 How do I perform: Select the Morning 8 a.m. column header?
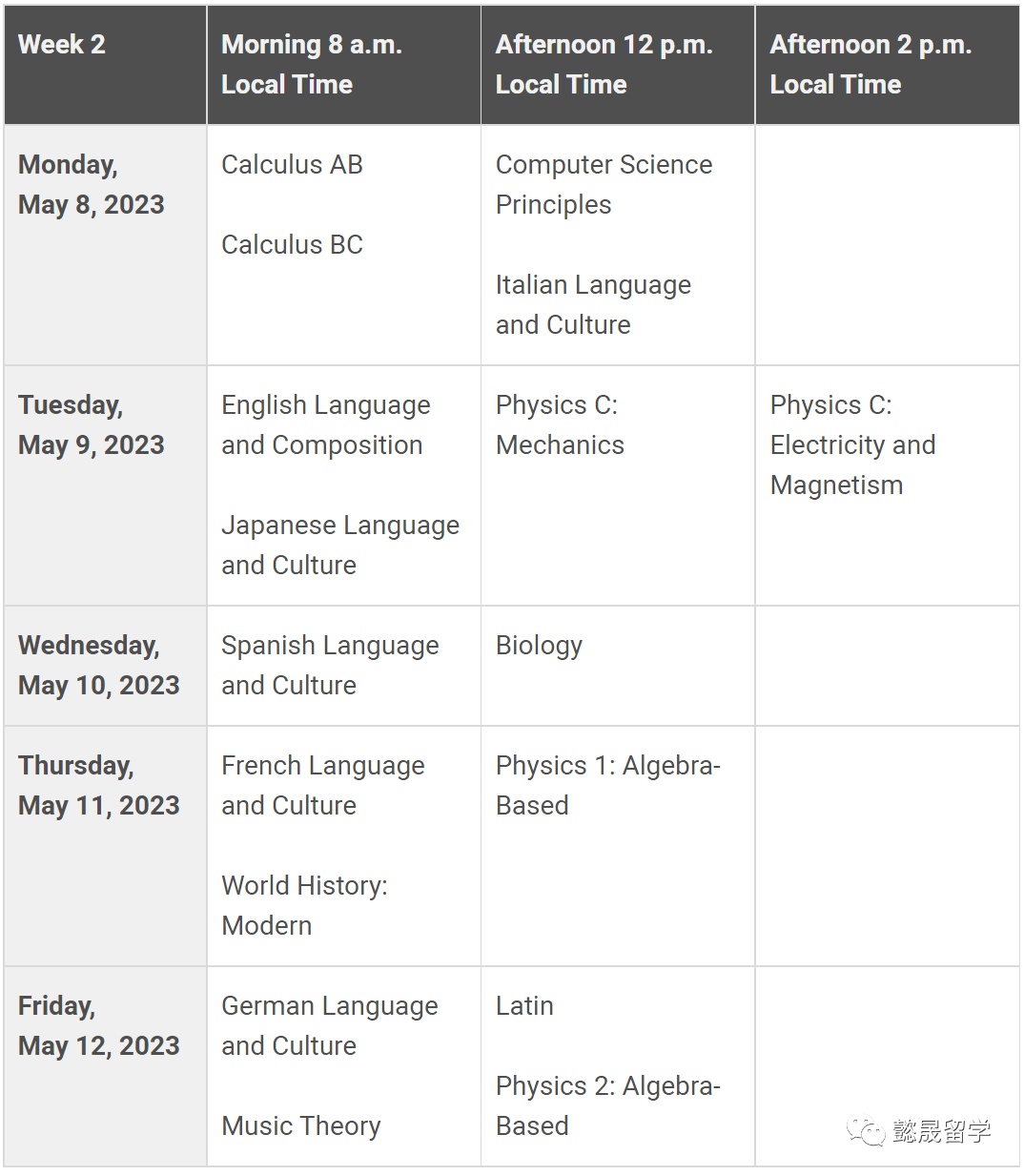(312, 64)
